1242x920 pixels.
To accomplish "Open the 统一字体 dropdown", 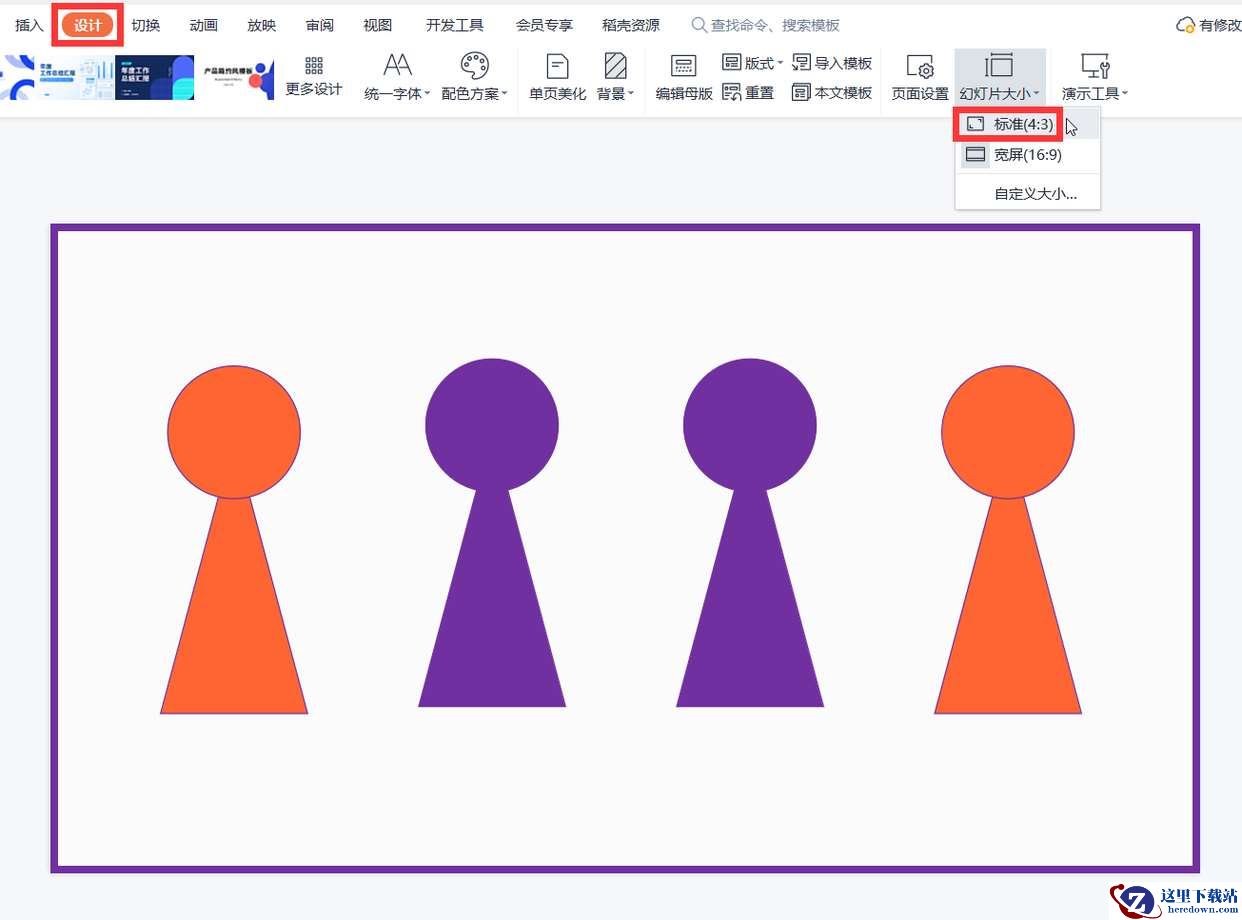I will point(397,77).
